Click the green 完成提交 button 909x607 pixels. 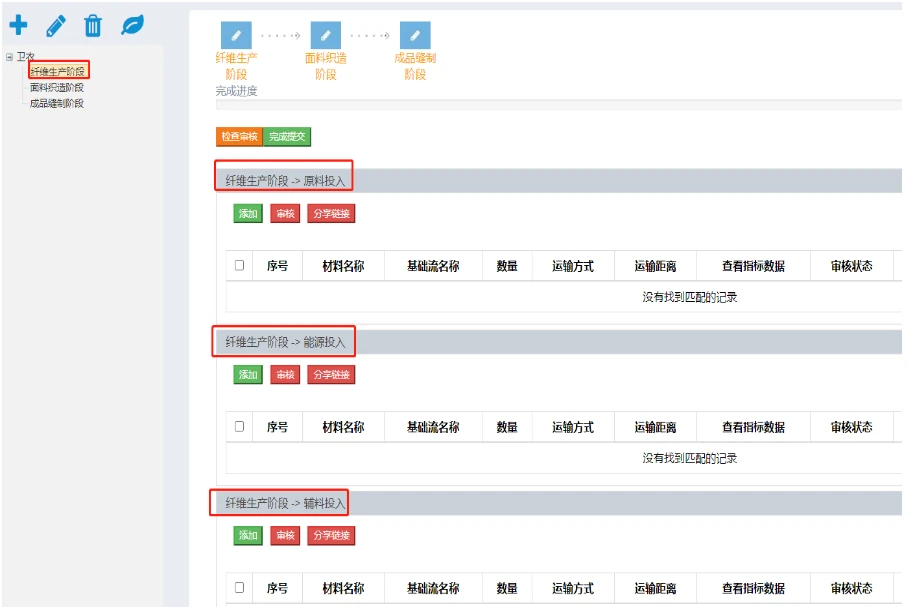287,137
